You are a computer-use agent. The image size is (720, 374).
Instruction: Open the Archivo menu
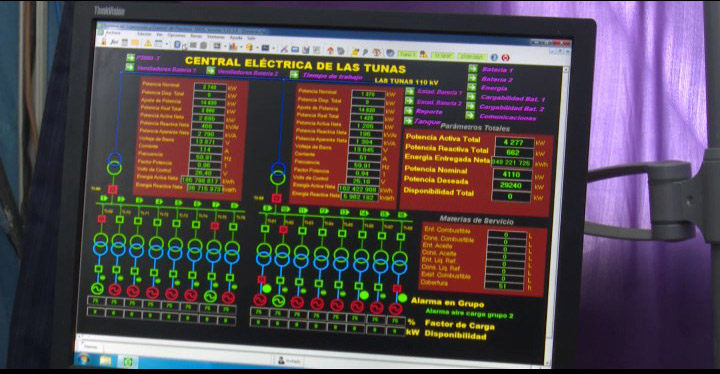pos(112,33)
